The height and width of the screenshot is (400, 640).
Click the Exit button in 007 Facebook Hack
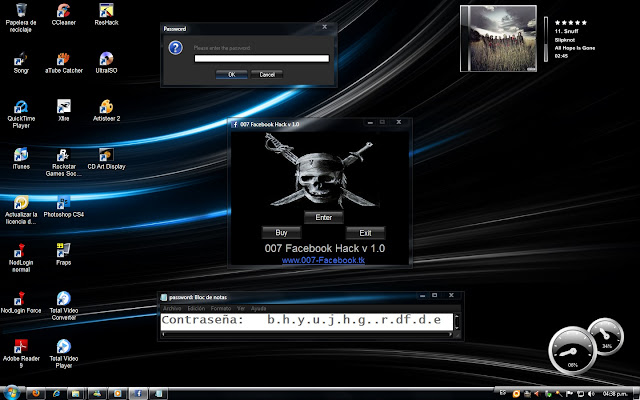pyautogui.click(x=365, y=233)
